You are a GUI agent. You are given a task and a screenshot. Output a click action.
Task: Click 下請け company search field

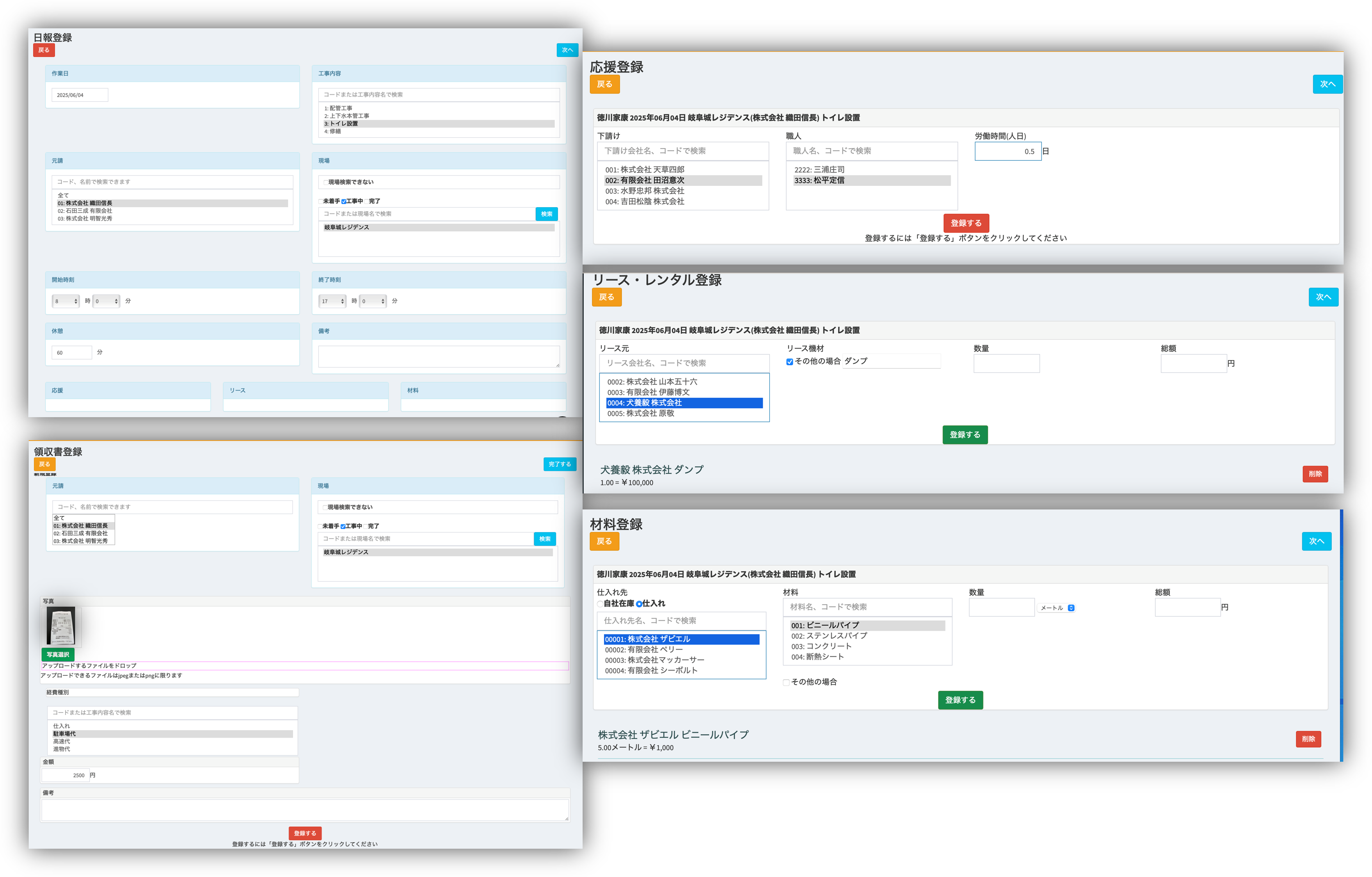[683, 151]
